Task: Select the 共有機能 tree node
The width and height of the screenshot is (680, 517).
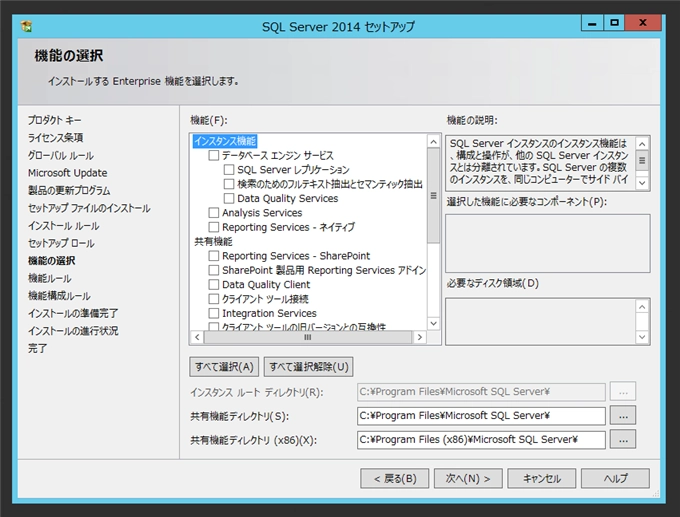Action: click(x=213, y=241)
